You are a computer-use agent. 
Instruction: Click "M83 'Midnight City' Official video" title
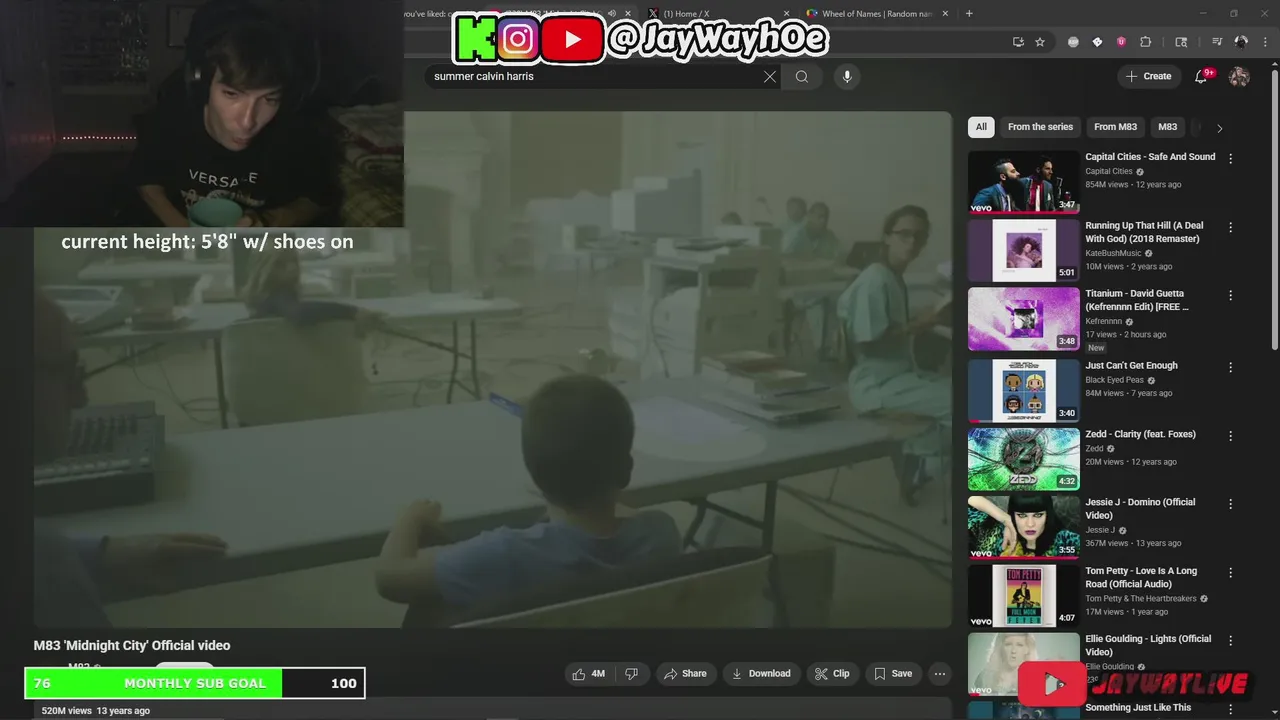[132, 646]
